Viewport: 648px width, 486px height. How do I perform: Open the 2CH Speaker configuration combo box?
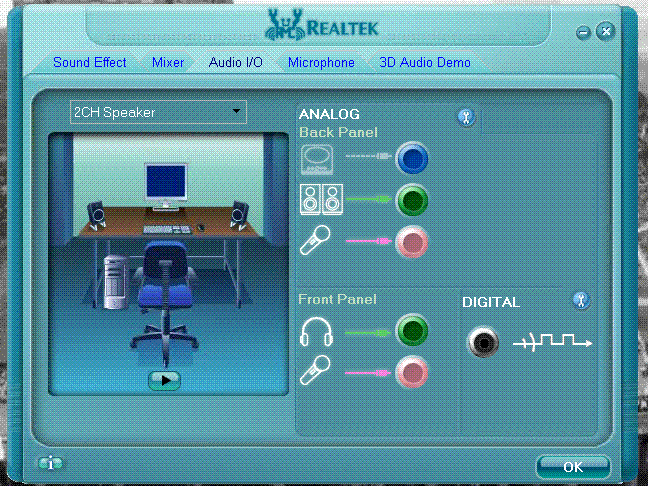[x=158, y=112]
